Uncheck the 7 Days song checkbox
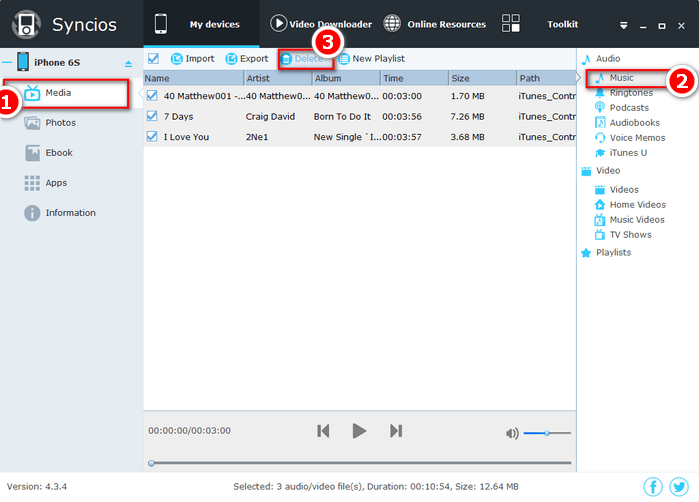Image resolution: width=699 pixels, height=502 pixels. pyautogui.click(x=152, y=116)
